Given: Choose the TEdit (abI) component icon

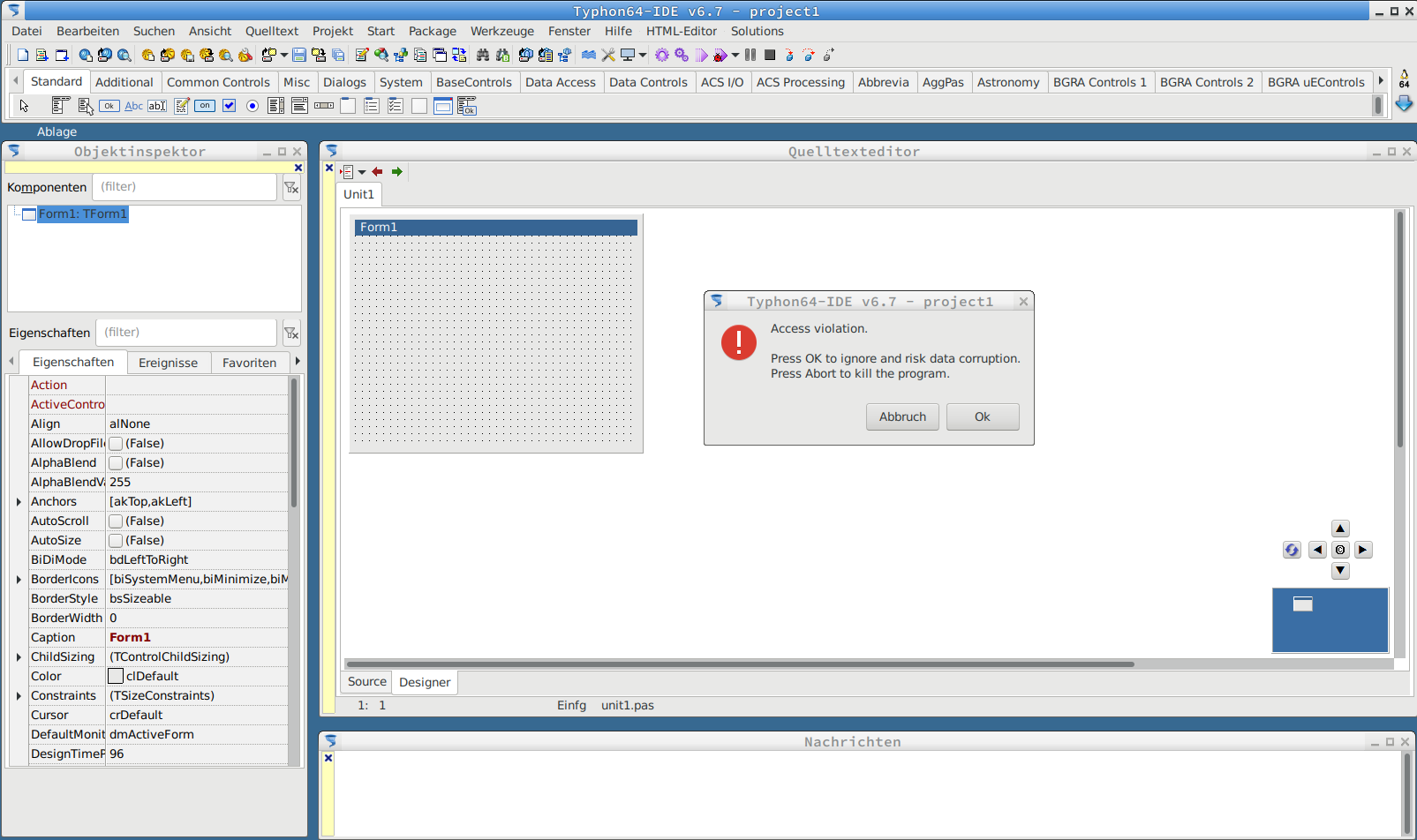Looking at the screenshot, I should tap(157, 106).
